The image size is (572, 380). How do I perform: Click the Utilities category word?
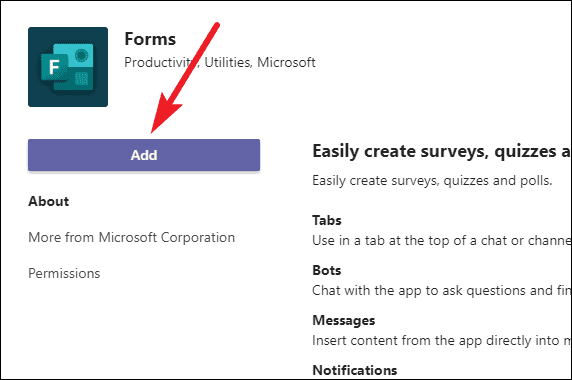click(228, 62)
